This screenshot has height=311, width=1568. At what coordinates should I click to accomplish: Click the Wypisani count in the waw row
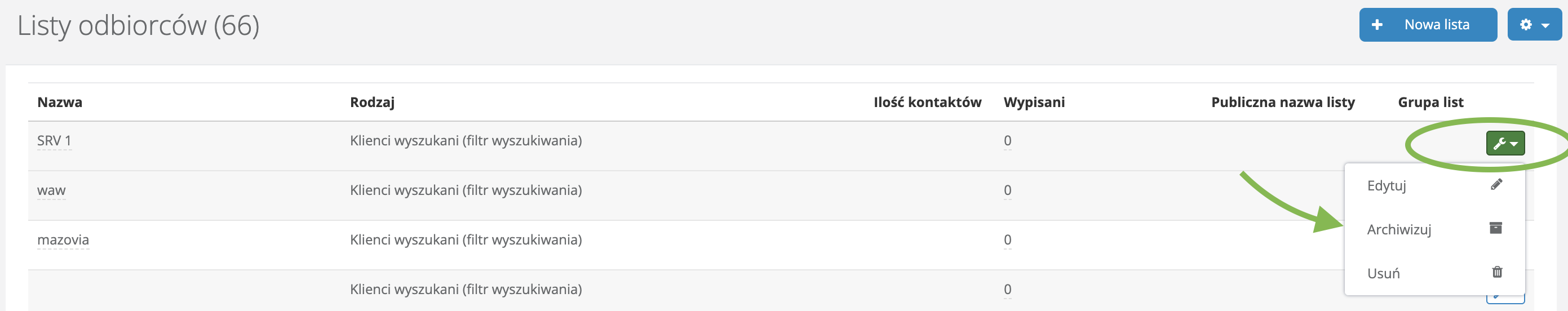point(1007,190)
